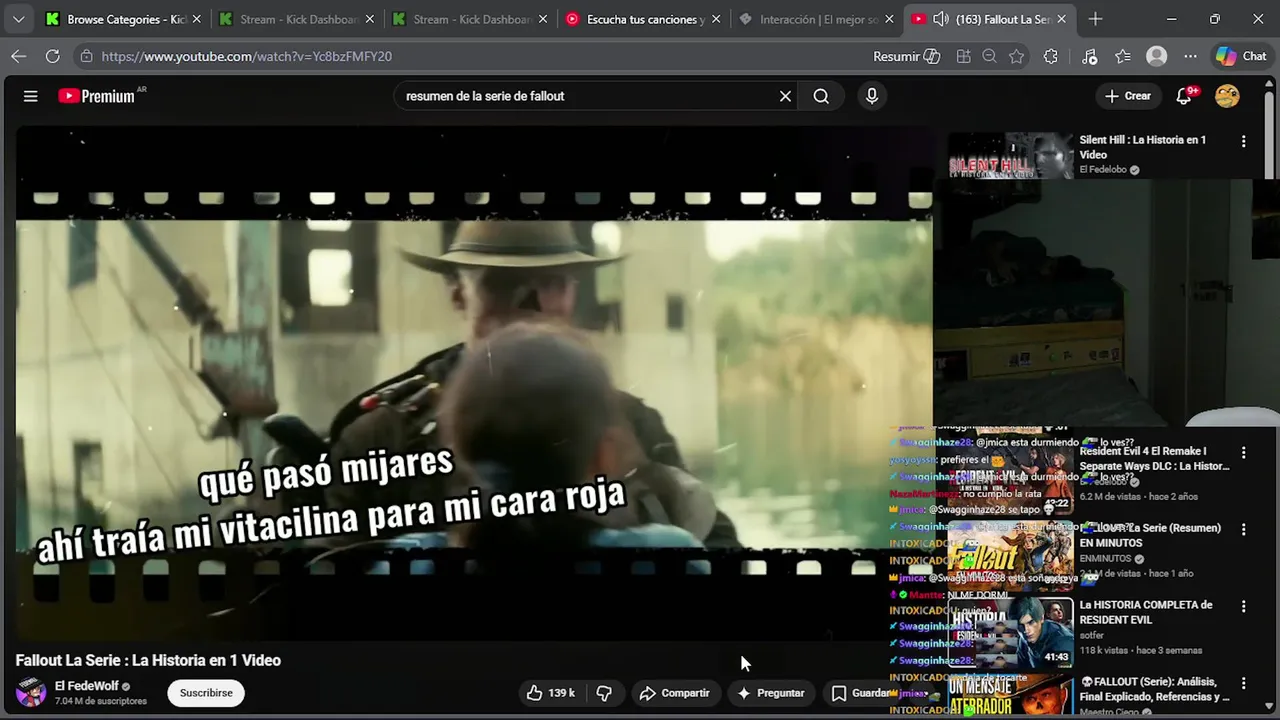
Task: Open browser extensions puzzle icon
Action: [1050, 57]
